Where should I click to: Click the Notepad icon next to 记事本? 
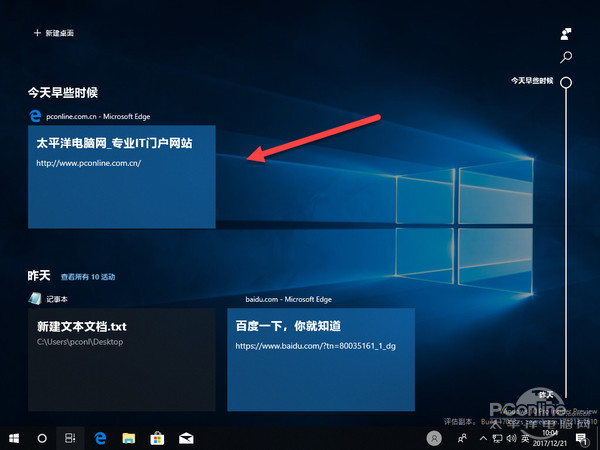(x=35, y=298)
